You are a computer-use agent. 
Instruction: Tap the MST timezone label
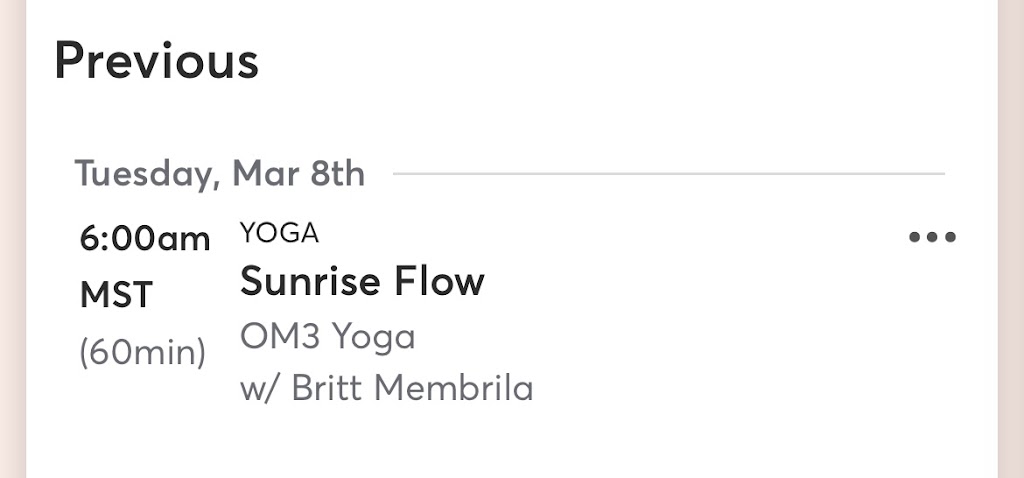[116, 296]
